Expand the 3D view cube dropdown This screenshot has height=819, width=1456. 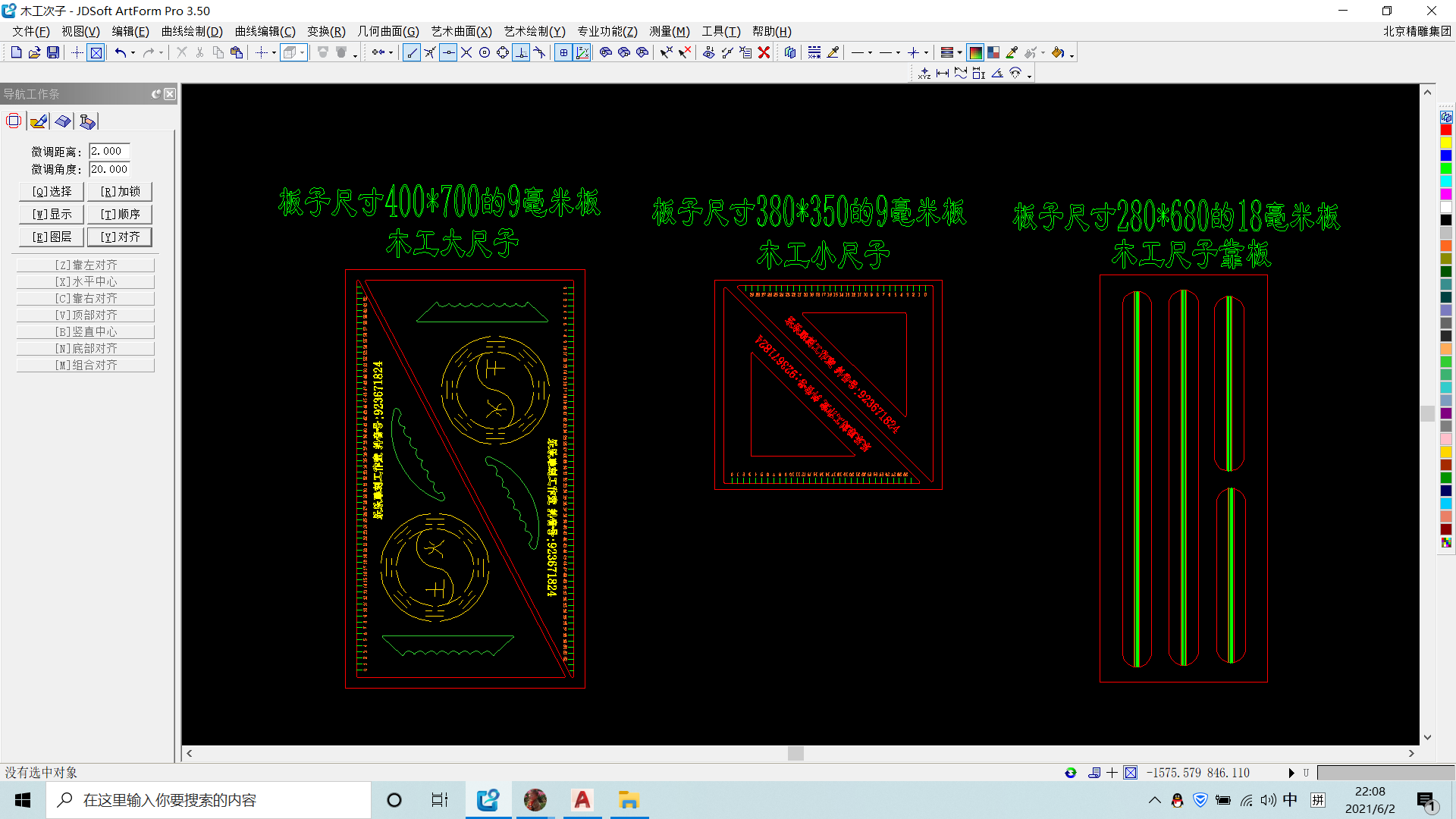pyautogui.click(x=302, y=52)
